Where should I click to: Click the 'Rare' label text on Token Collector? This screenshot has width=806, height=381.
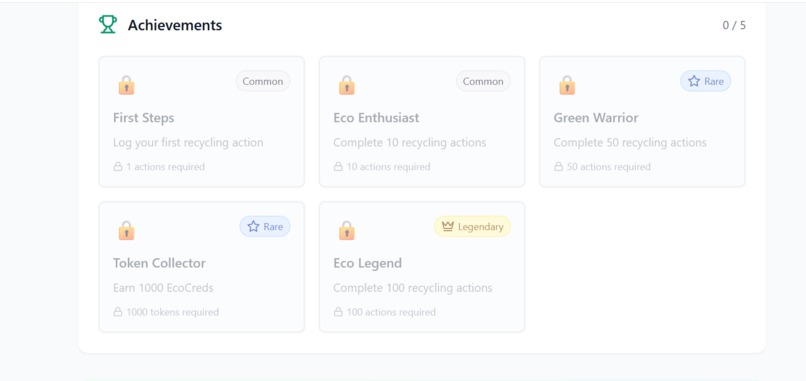(273, 227)
